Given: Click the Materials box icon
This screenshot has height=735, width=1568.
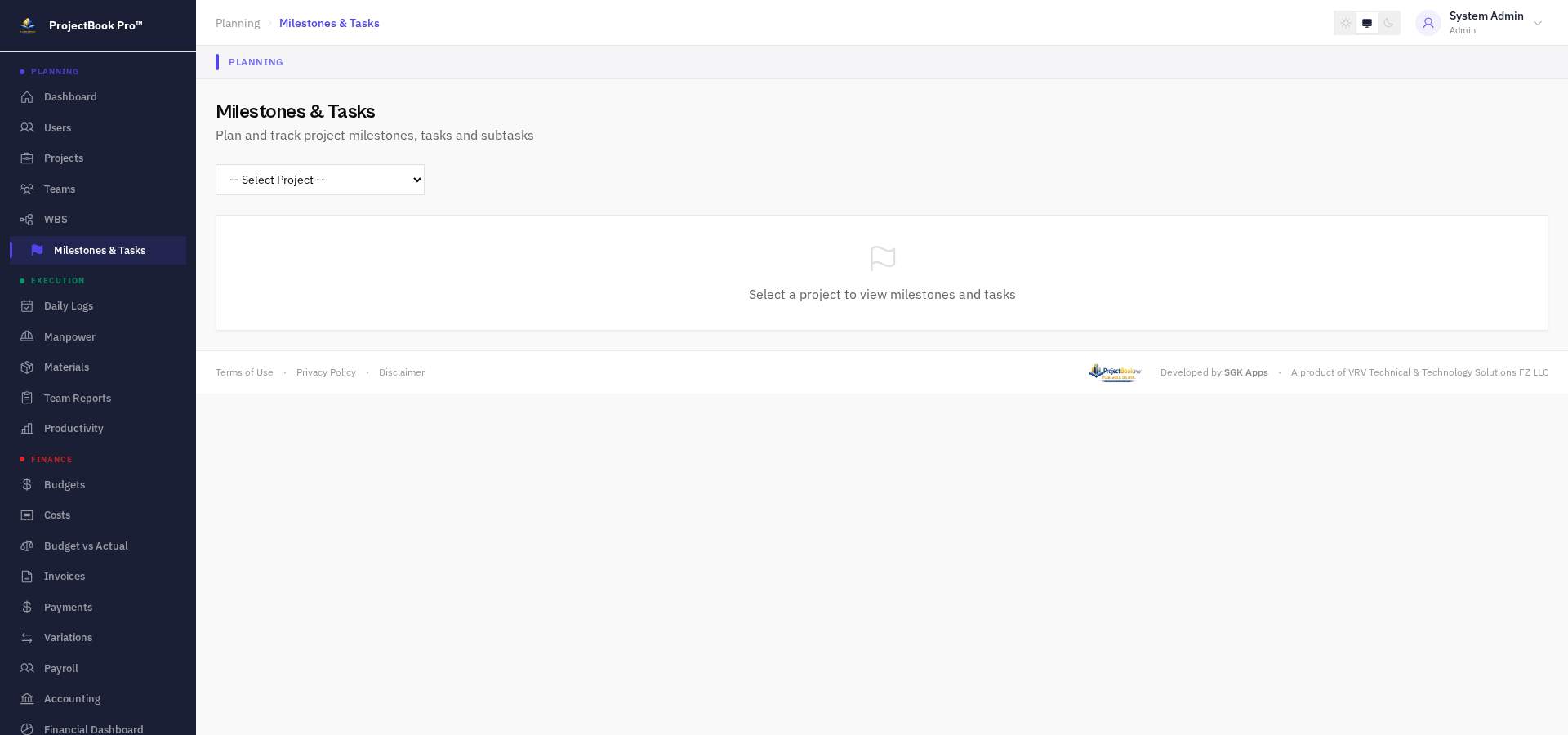Looking at the screenshot, I should click(27, 367).
